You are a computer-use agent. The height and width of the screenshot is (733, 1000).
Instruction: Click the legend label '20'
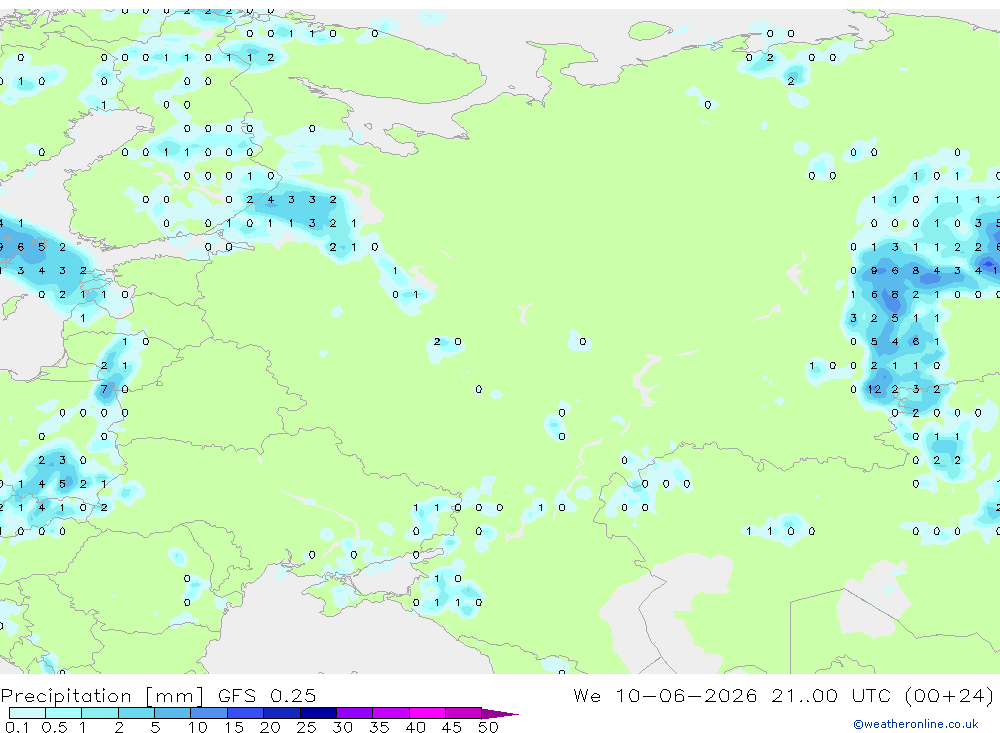tap(270, 727)
